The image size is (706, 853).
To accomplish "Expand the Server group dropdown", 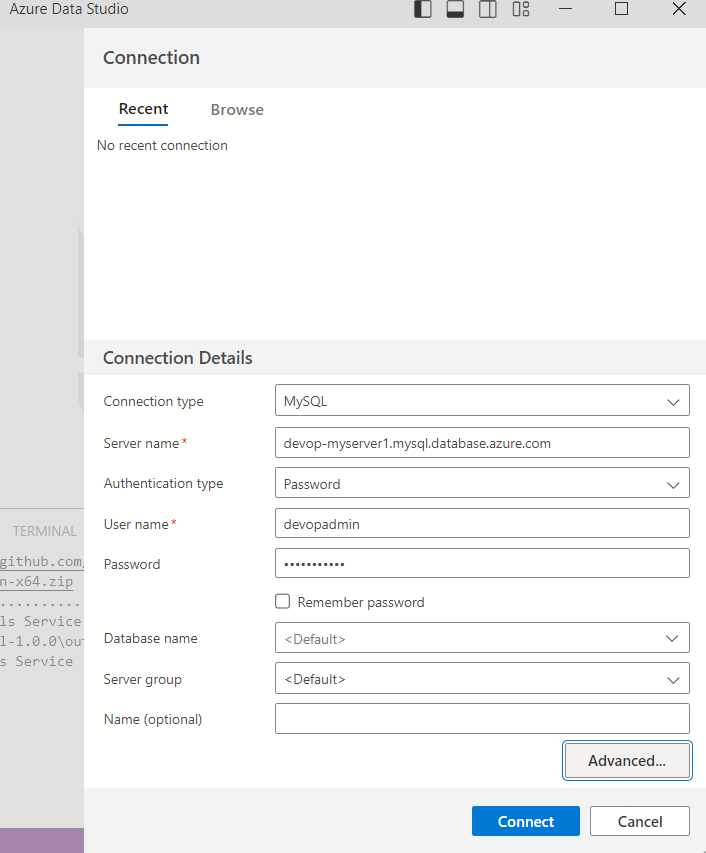I will click(x=482, y=678).
